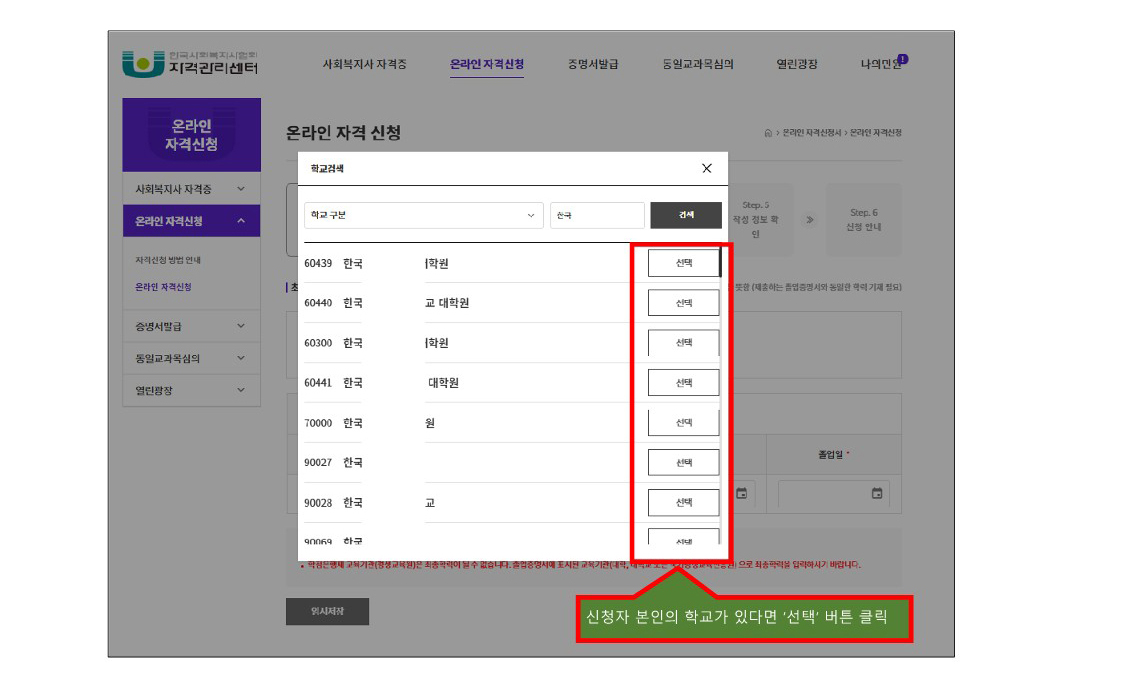The height and width of the screenshot is (688, 1123).
Task: Open 열린광장 in the top navigation
Action: click(796, 64)
